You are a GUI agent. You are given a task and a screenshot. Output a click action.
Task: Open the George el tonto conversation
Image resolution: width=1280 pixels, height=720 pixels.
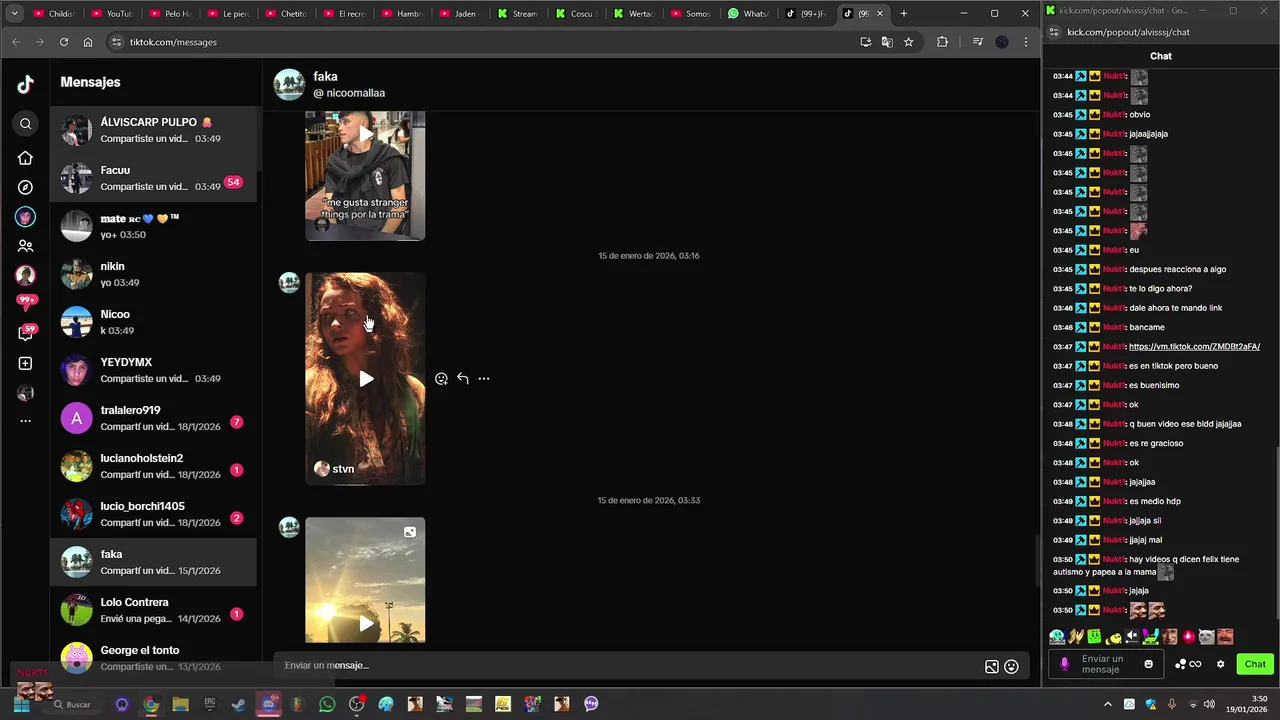tap(153, 658)
